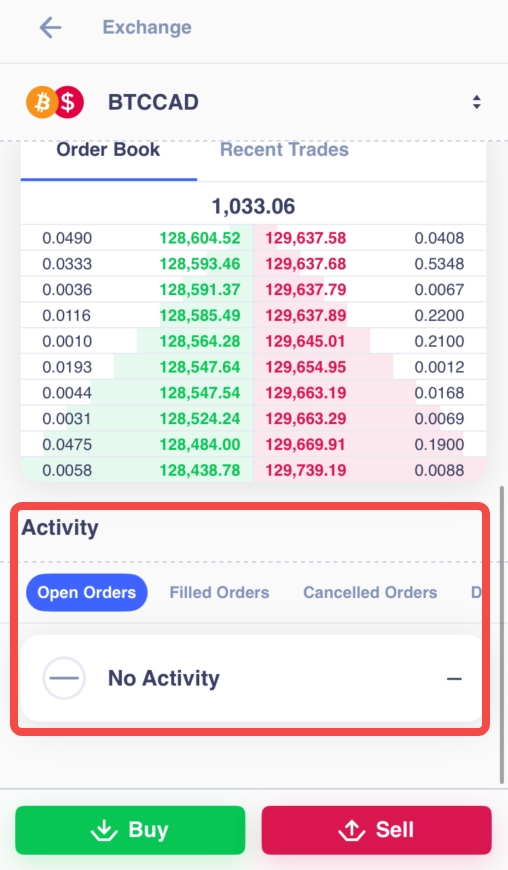Click the Exchange header title
This screenshot has width=508, height=870.
click(147, 27)
